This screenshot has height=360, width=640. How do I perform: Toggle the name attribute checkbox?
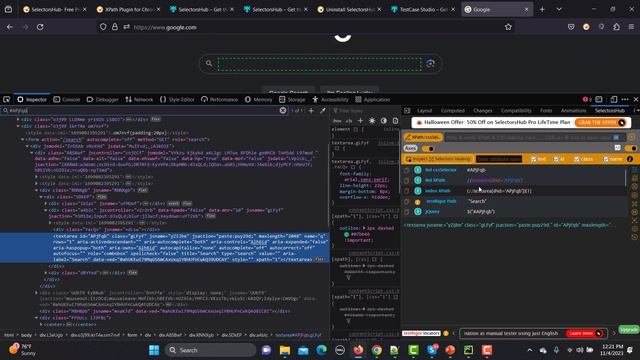pyautogui.click(x=606, y=159)
